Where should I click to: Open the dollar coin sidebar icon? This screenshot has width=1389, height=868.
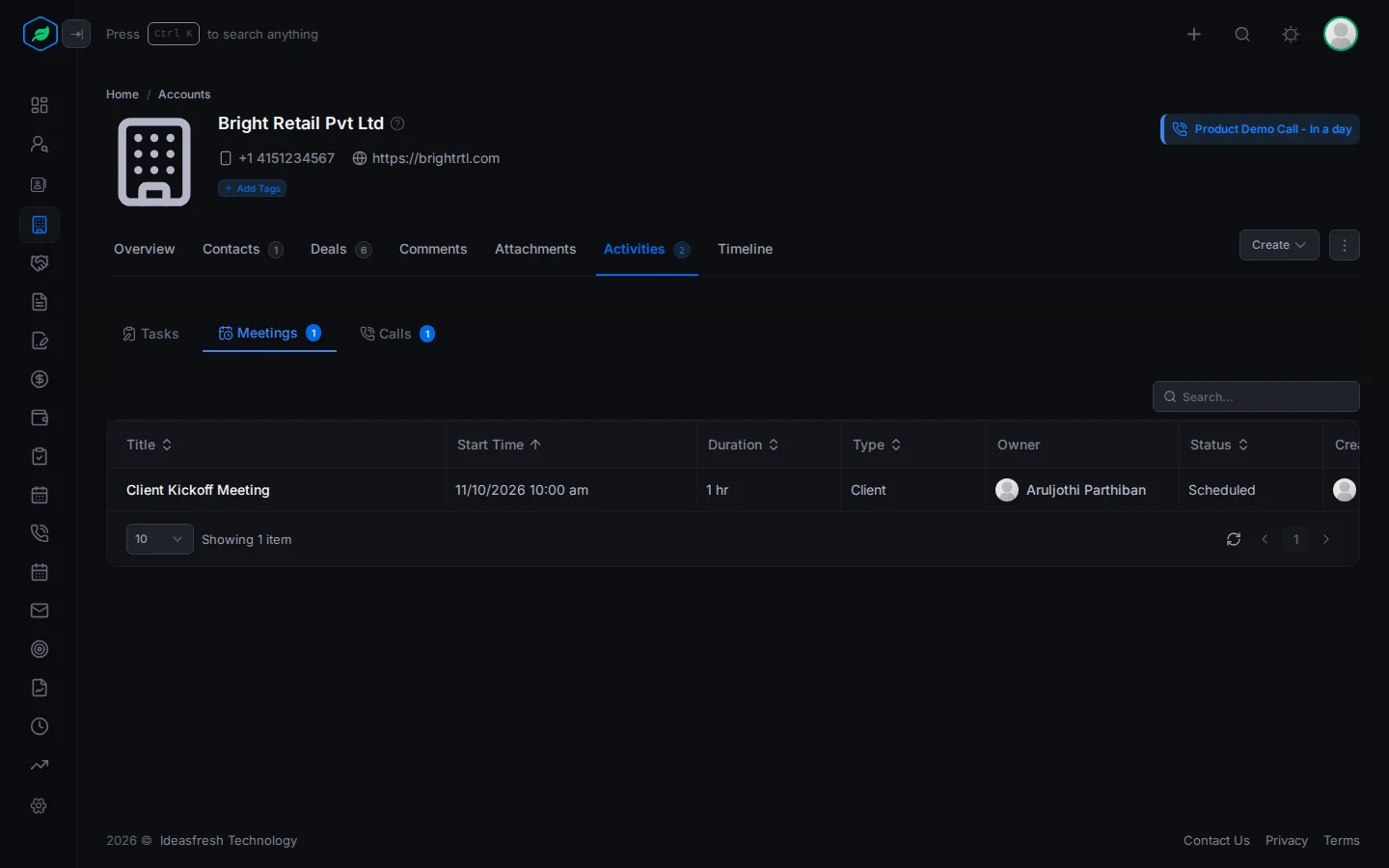(40, 379)
